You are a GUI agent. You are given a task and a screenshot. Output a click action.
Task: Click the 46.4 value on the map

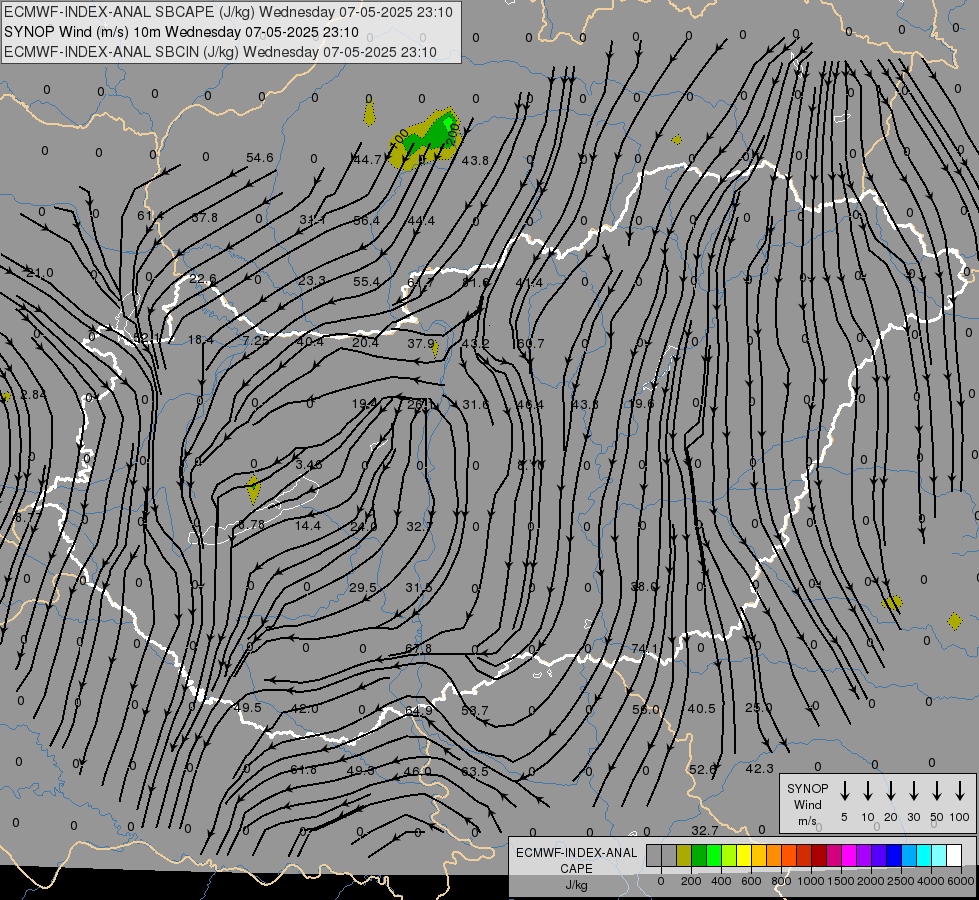pos(530,404)
